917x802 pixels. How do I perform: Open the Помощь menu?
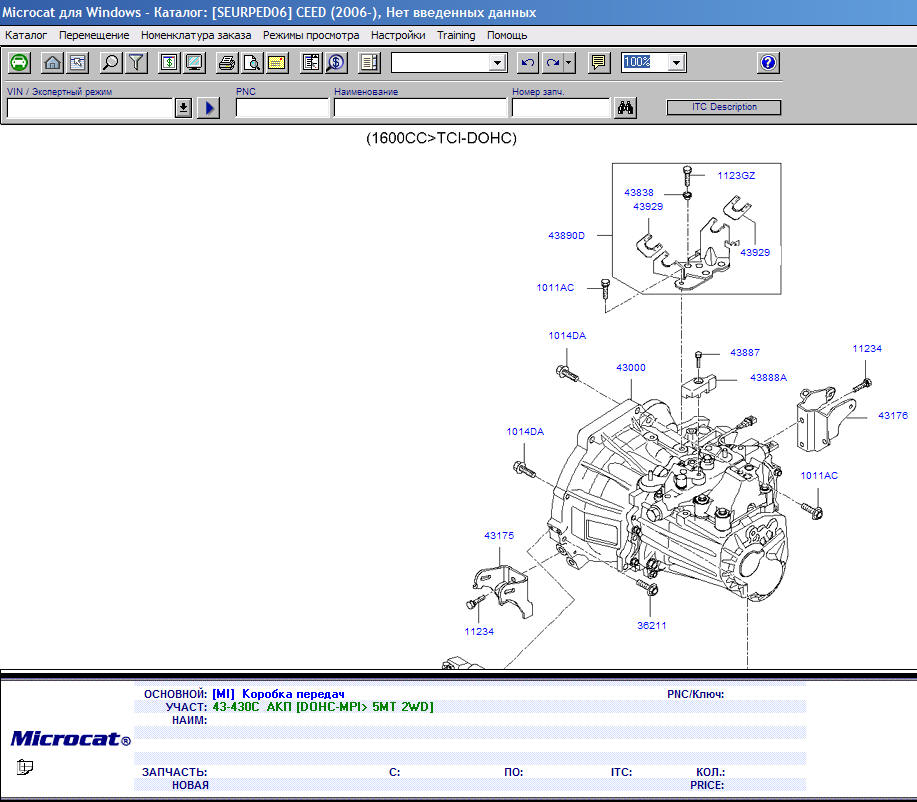[507, 35]
